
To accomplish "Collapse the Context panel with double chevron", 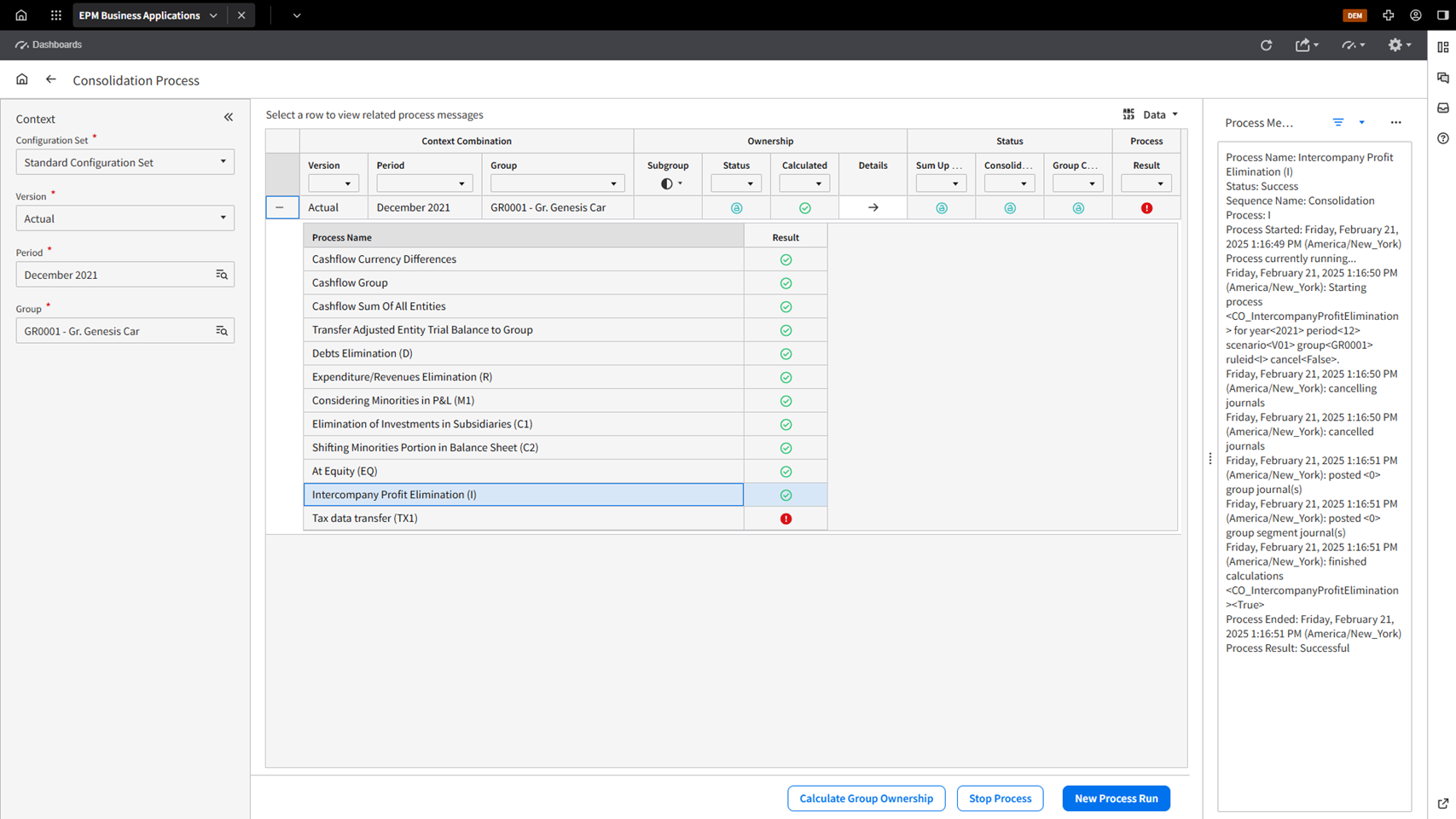I will tap(229, 118).
